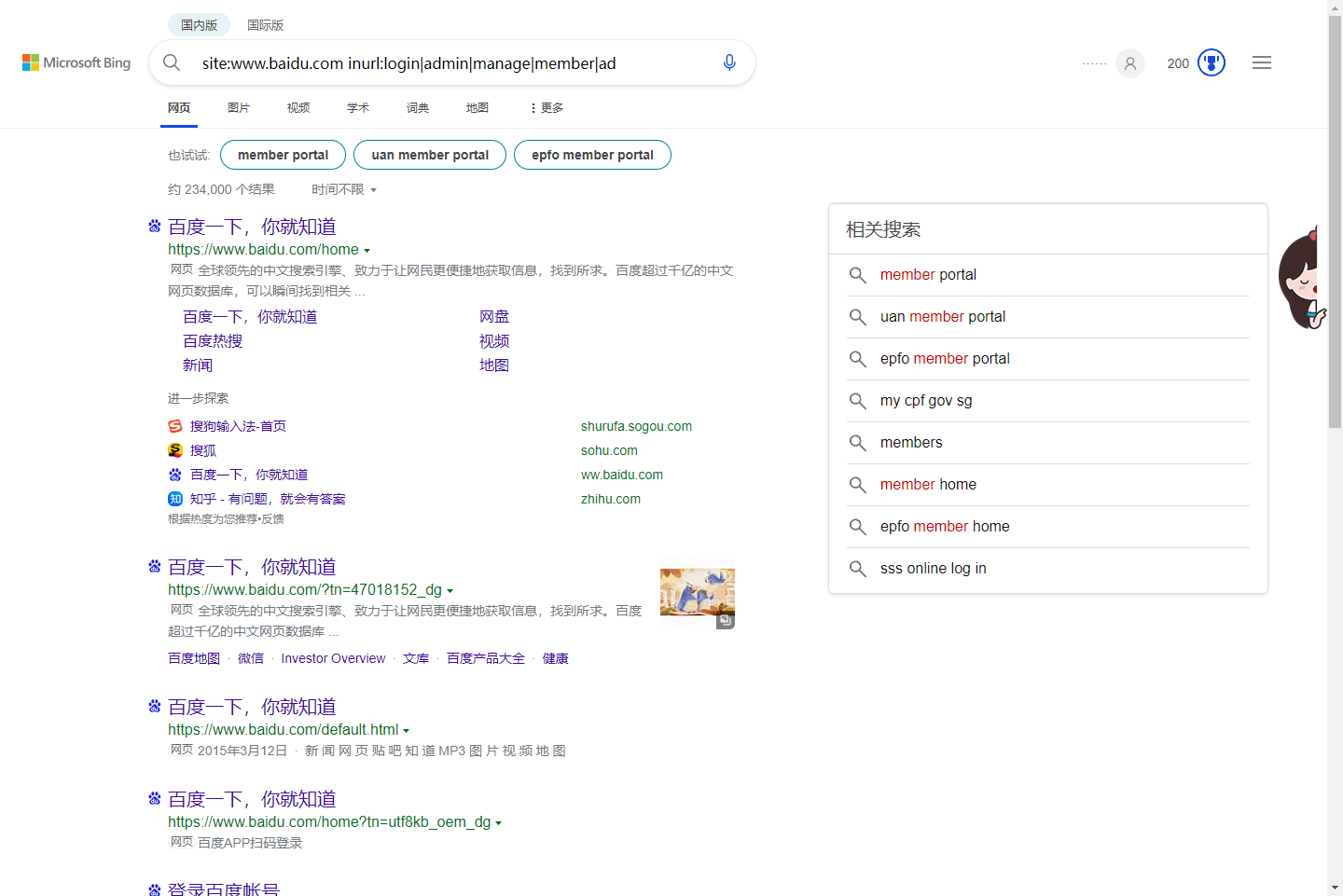Click Baidu paw icon of first result

click(x=155, y=226)
